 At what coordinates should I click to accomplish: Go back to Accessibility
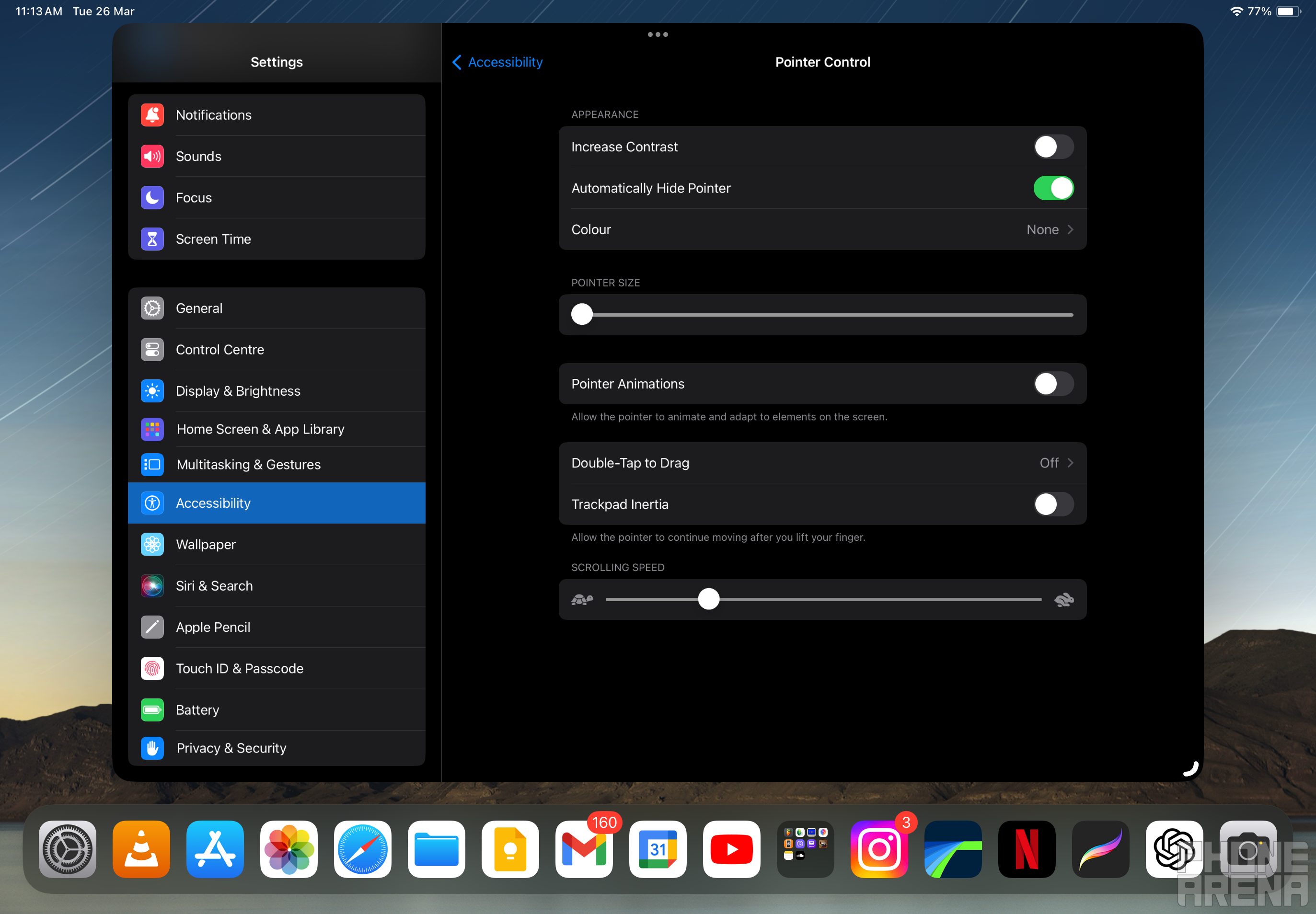[497, 62]
